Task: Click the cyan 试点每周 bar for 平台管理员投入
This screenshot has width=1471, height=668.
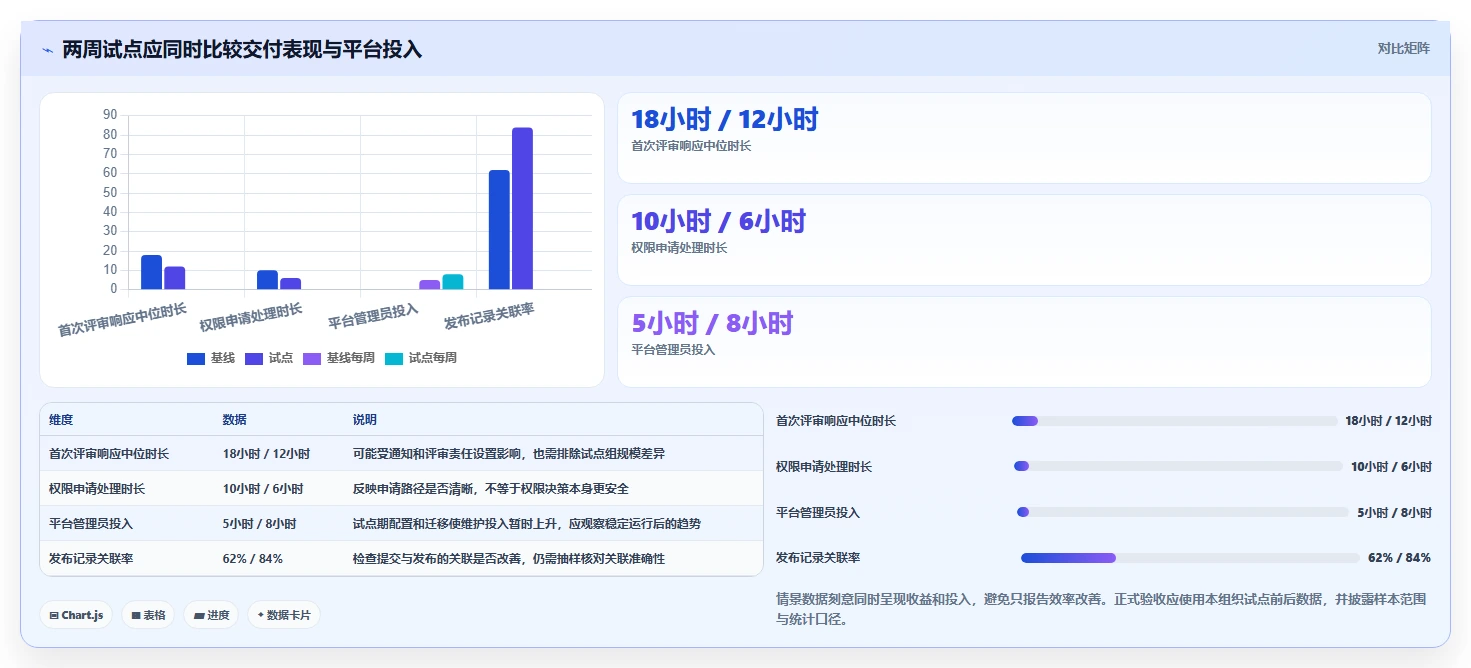Action: click(453, 282)
